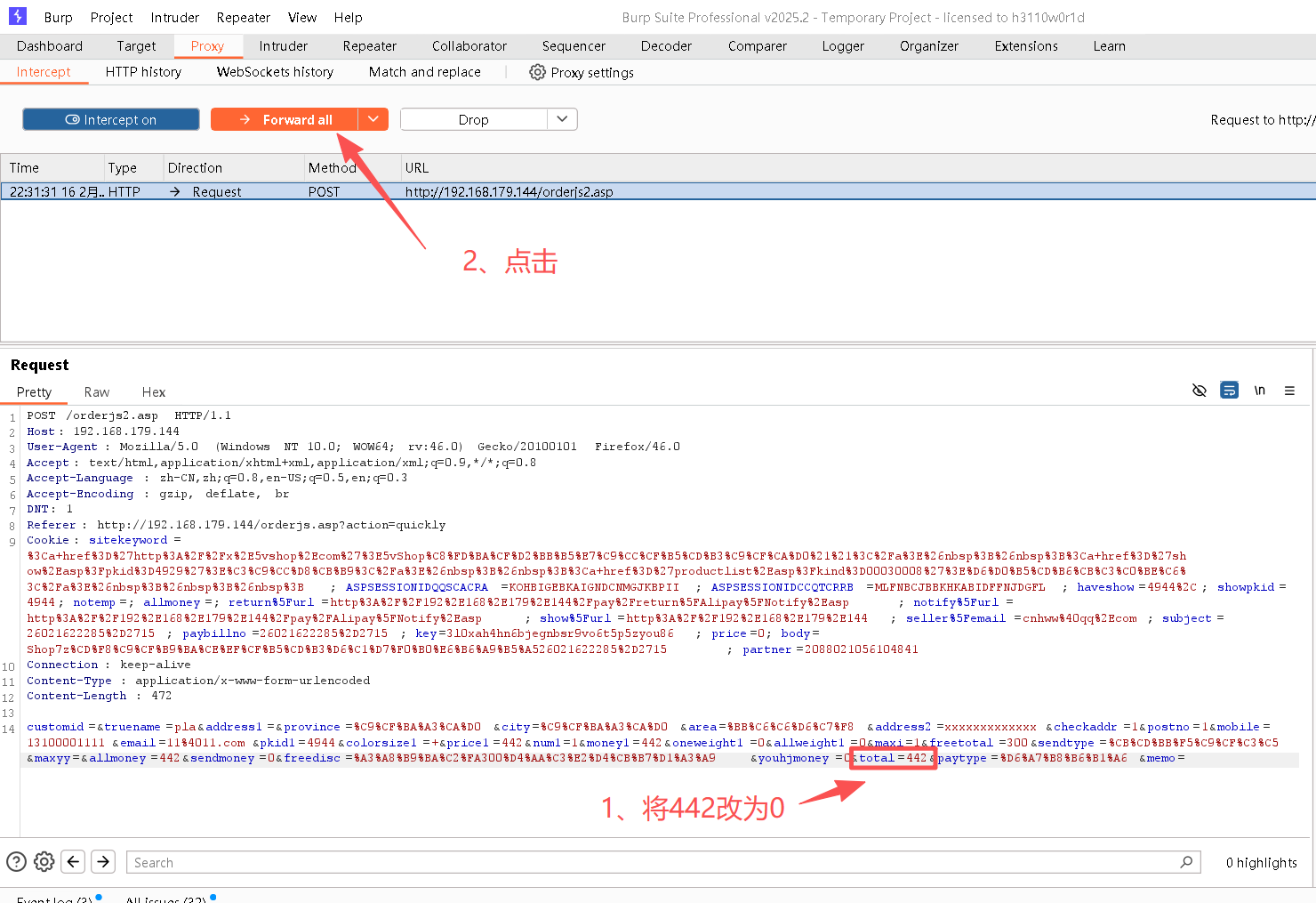
Task: Click the magnifier icon in search box
Action: click(x=1186, y=861)
